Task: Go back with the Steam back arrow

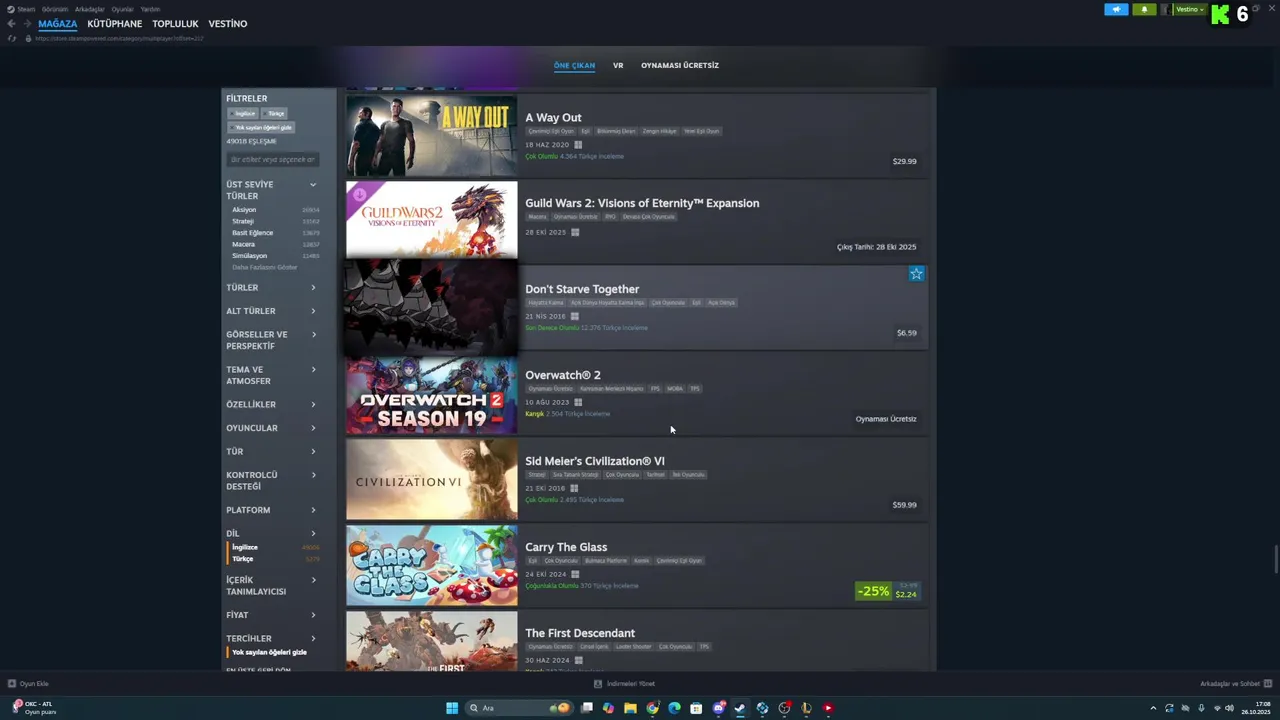Action: click(11, 24)
